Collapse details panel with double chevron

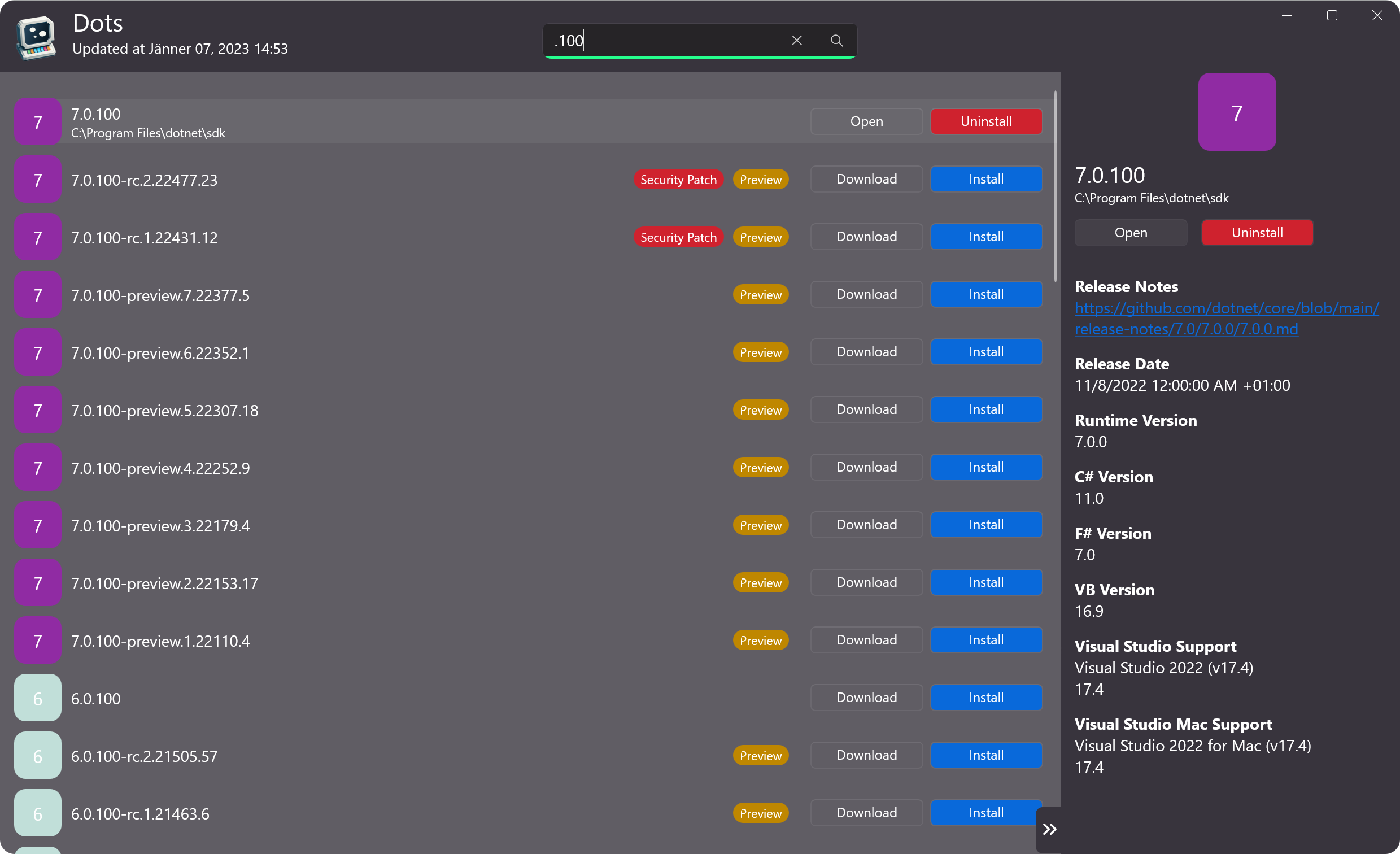click(x=1049, y=829)
